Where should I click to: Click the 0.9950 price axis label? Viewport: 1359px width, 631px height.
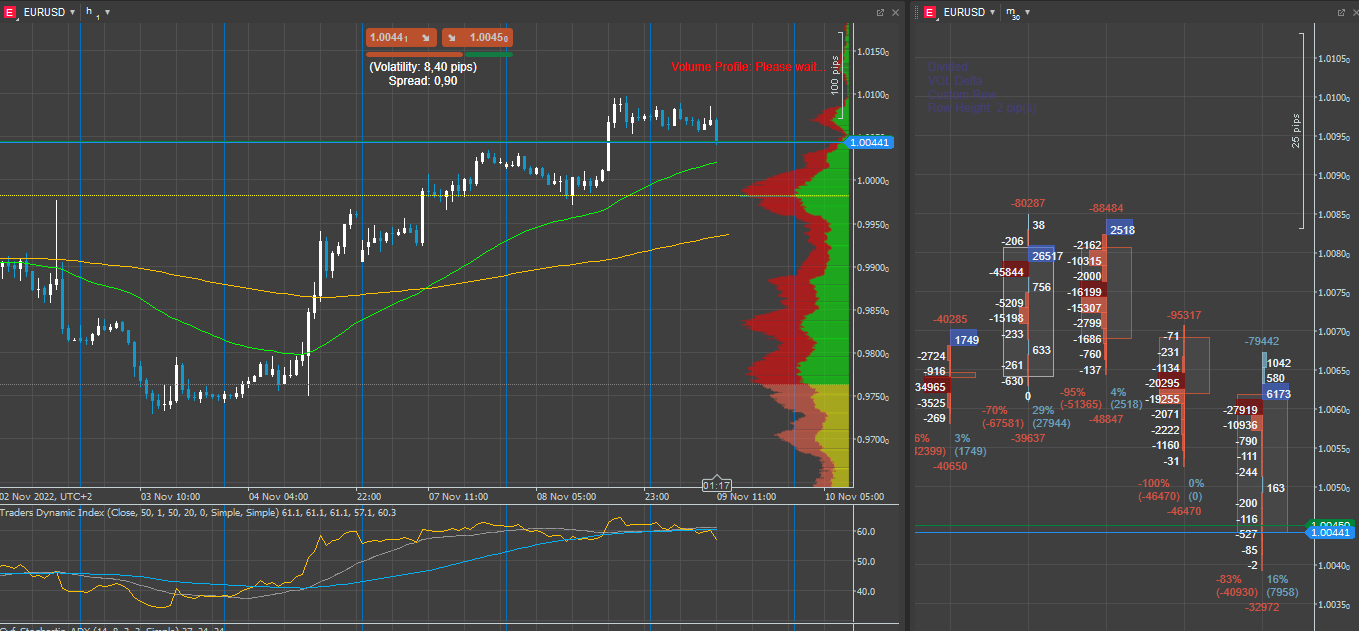coord(872,224)
